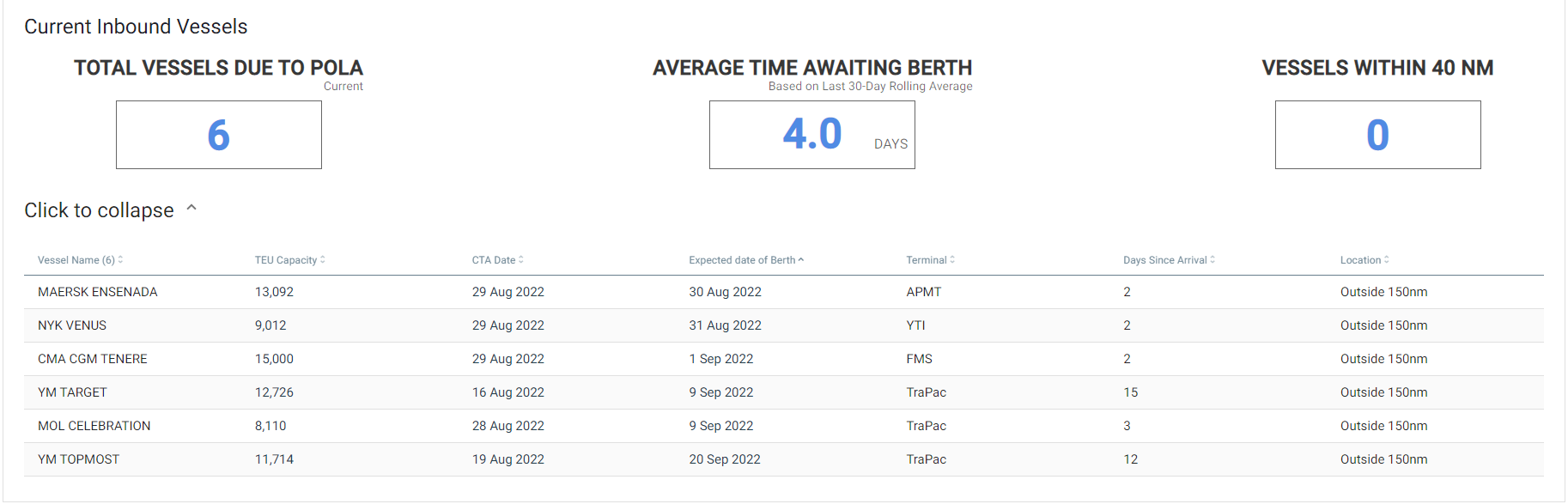The height and width of the screenshot is (504, 1568).
Task: Click the Average Time Awaiting Berth box
Action: pyautogui.click(x=812, y=135)
